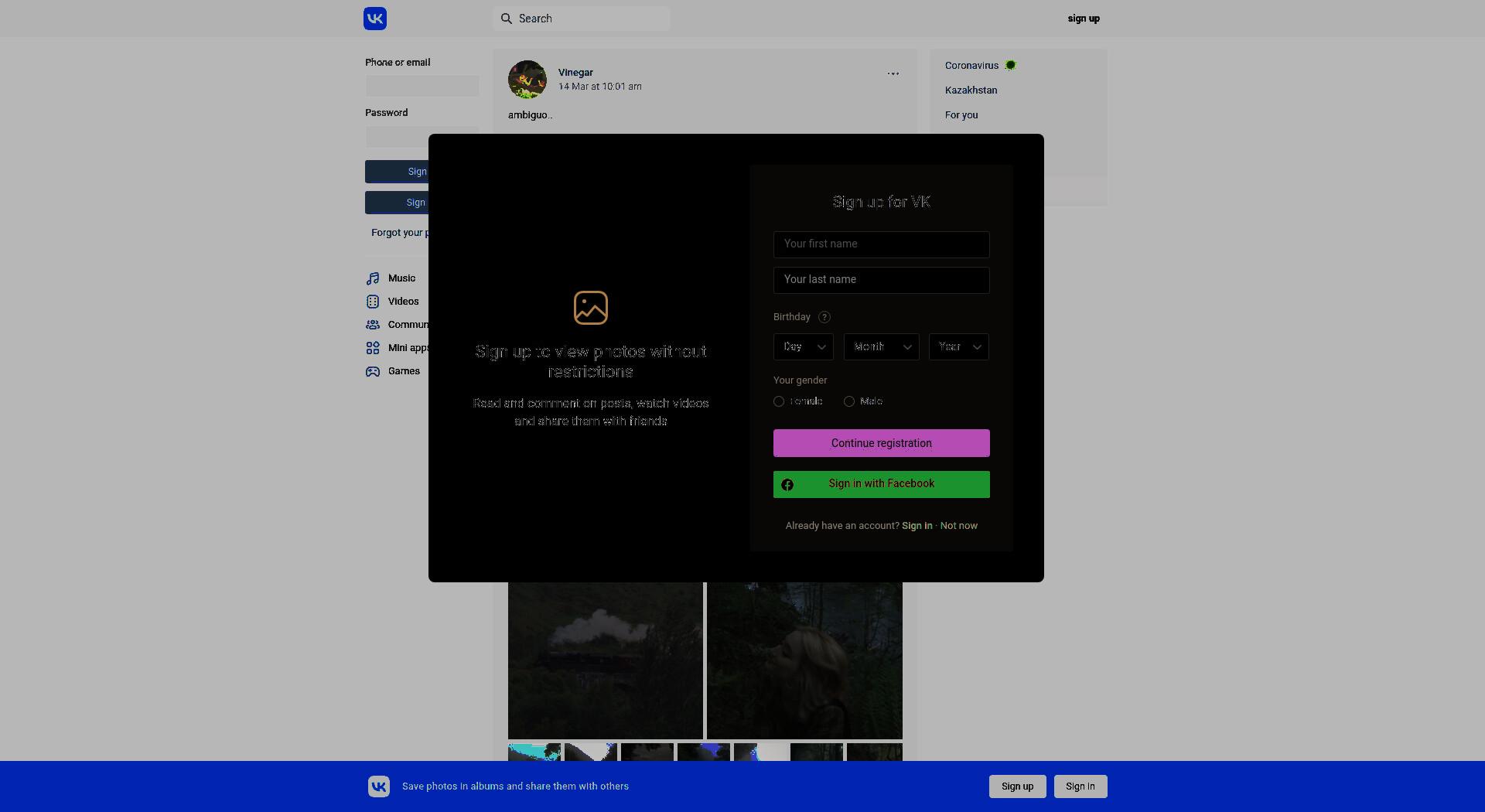The height and width of the screenshot is (812, 1485).
Task: Open the blonde woman photo thumbnail
Action: [804, 660]
